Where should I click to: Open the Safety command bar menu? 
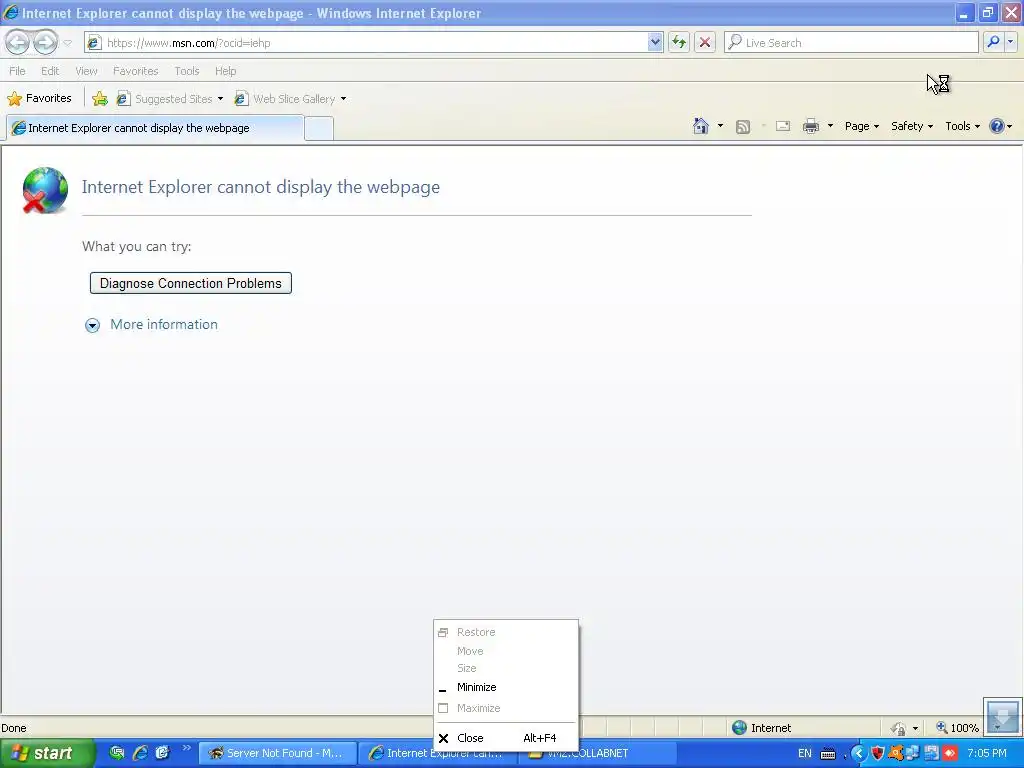pos(912,126)
